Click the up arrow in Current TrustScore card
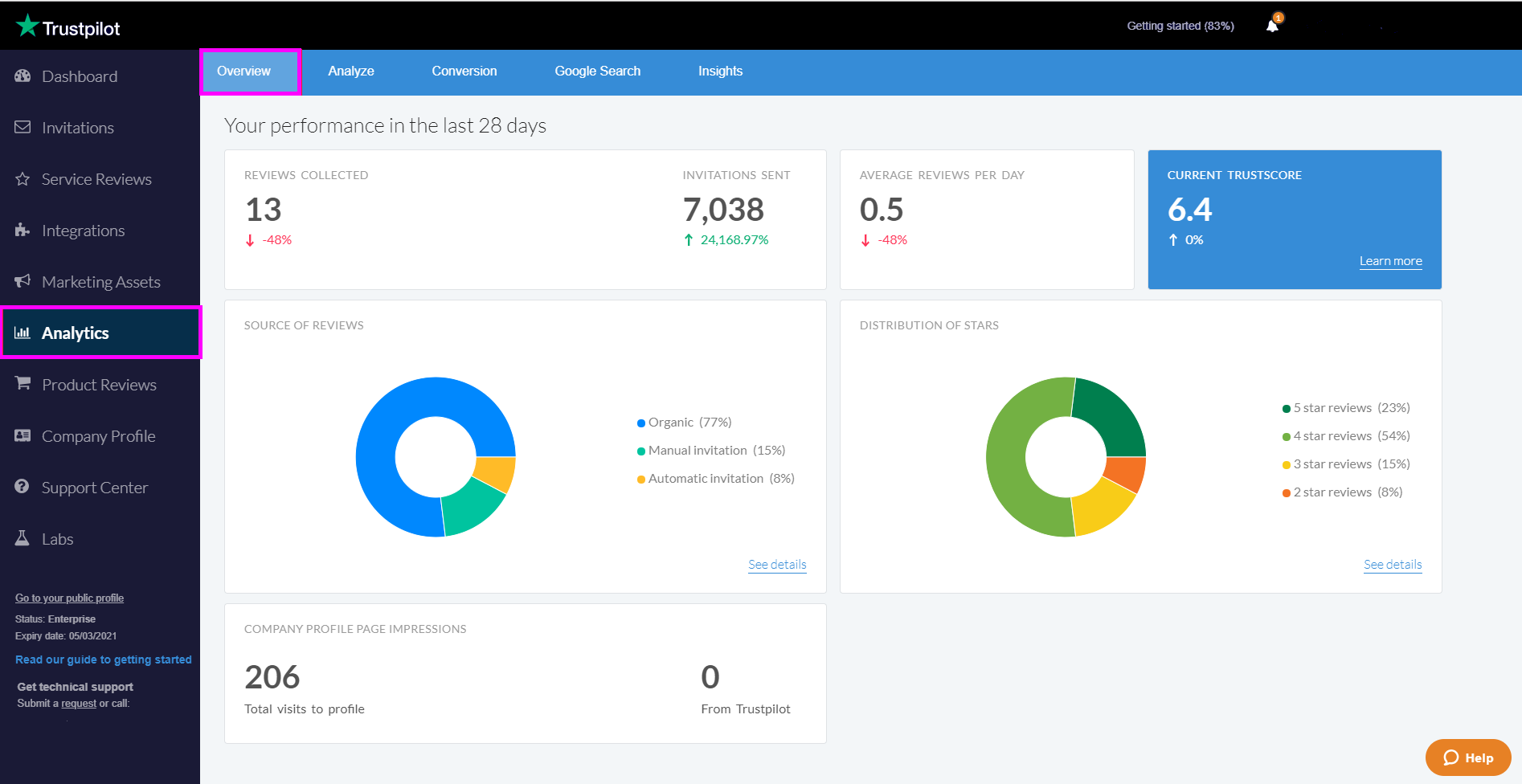Screen dimensions: 1522x784 (x=1173, y=240)
